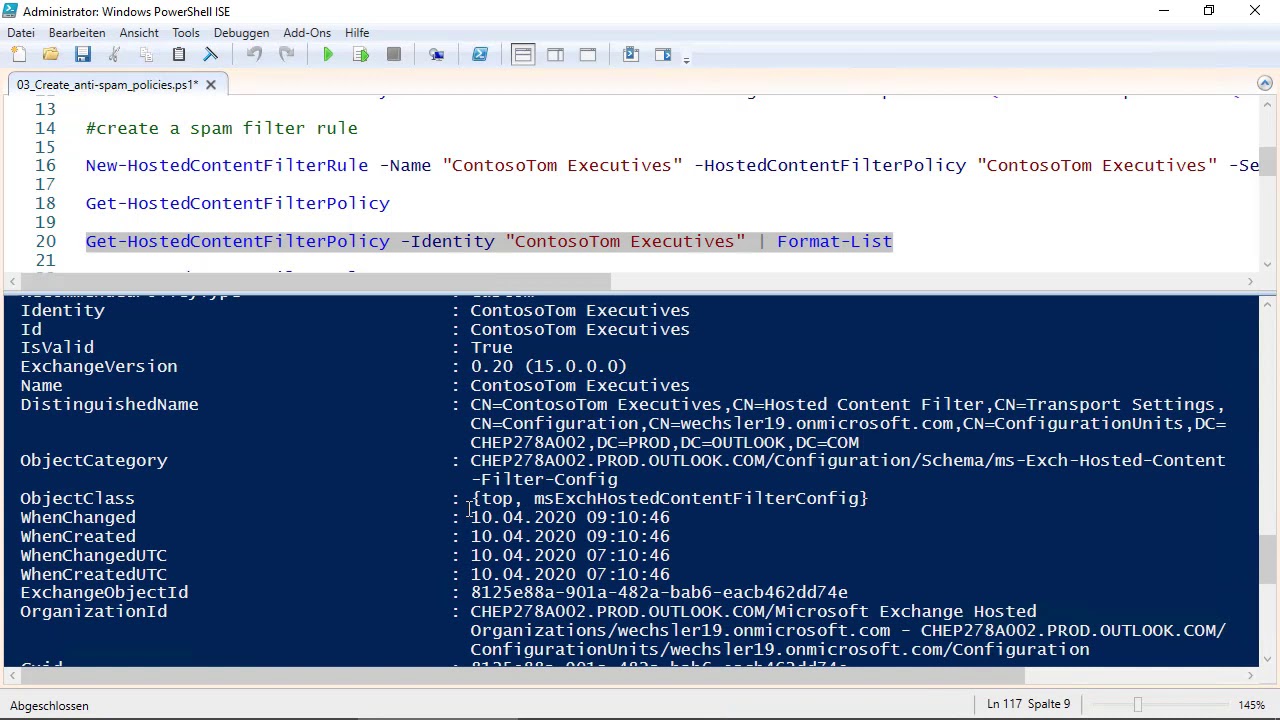1280x720 pixels.
Task: Open the Add-Ons menu
Action: [x=307, y=33]
